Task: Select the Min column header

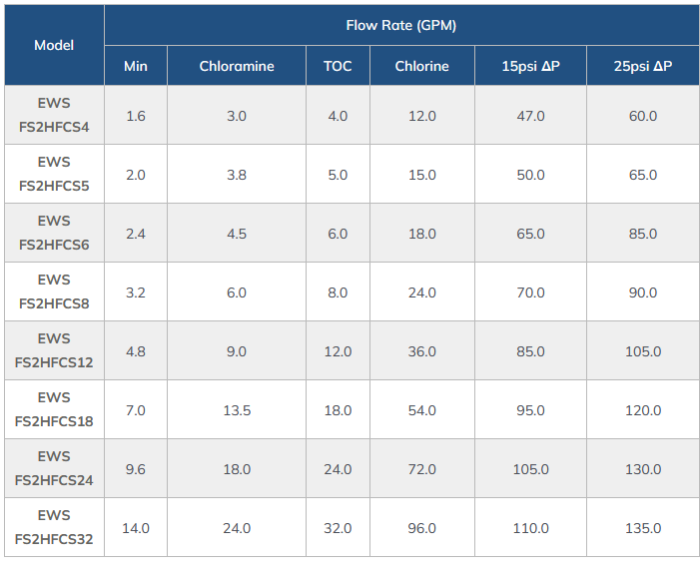Action: (136, 67)
